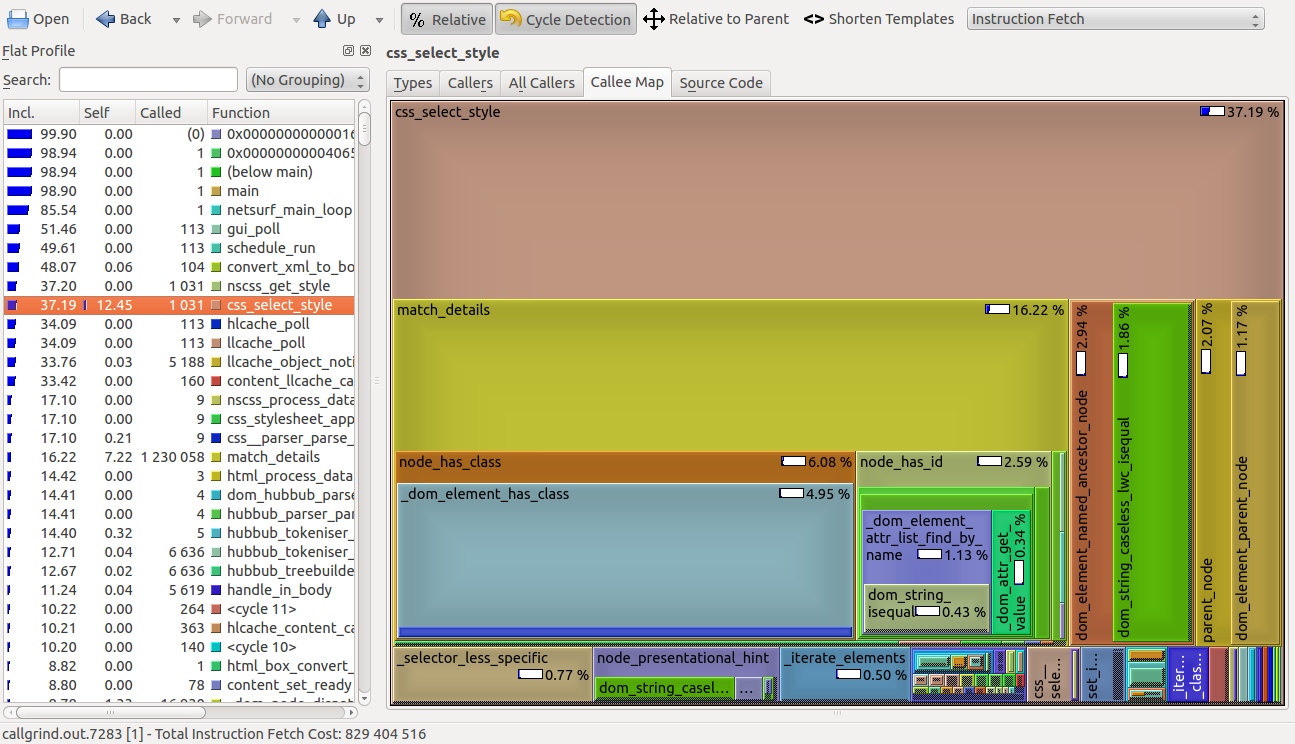Select the highlighted css_select_style row
This screenshot has height=744, width=1295.
[x=179, y=305]
